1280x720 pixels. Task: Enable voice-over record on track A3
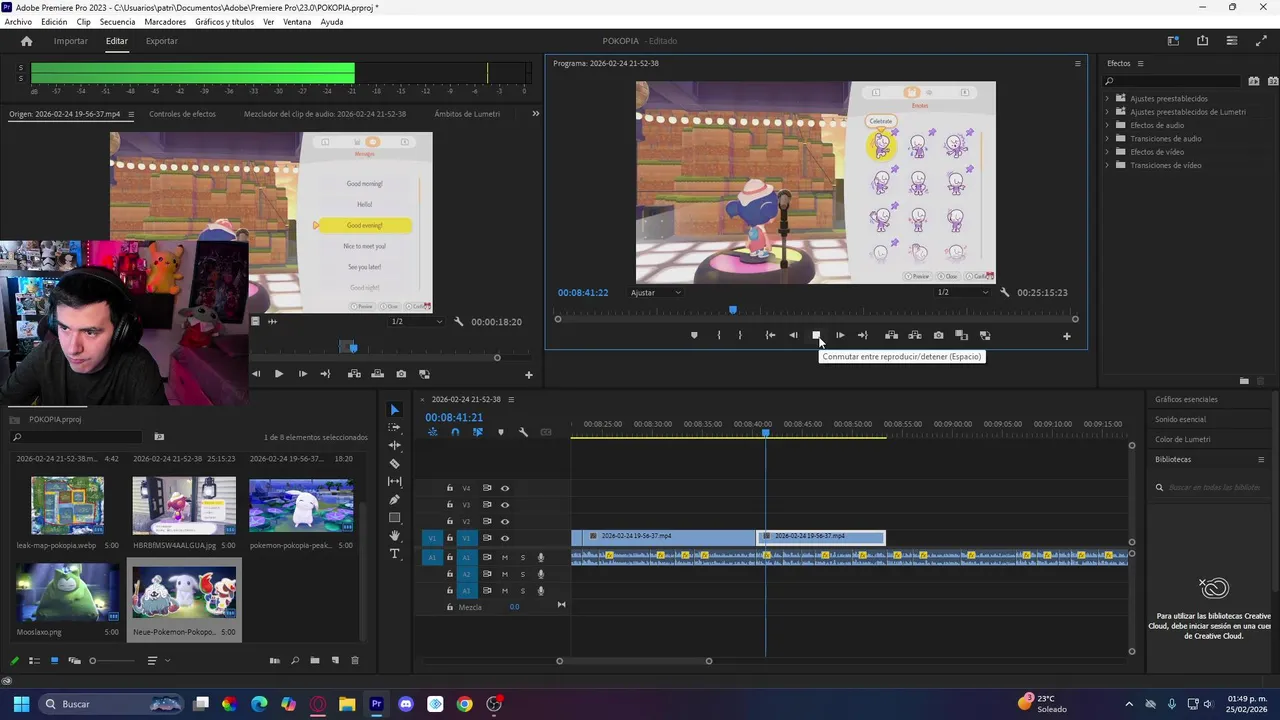coord(541,591)
